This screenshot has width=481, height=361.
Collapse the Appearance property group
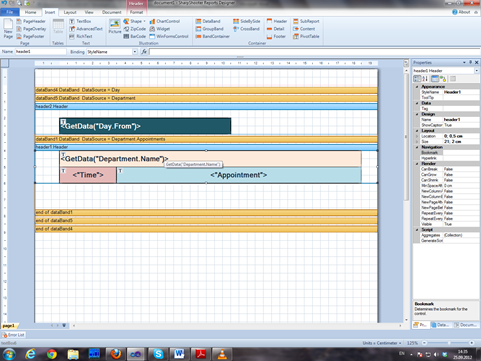click(x=417, y=87)
